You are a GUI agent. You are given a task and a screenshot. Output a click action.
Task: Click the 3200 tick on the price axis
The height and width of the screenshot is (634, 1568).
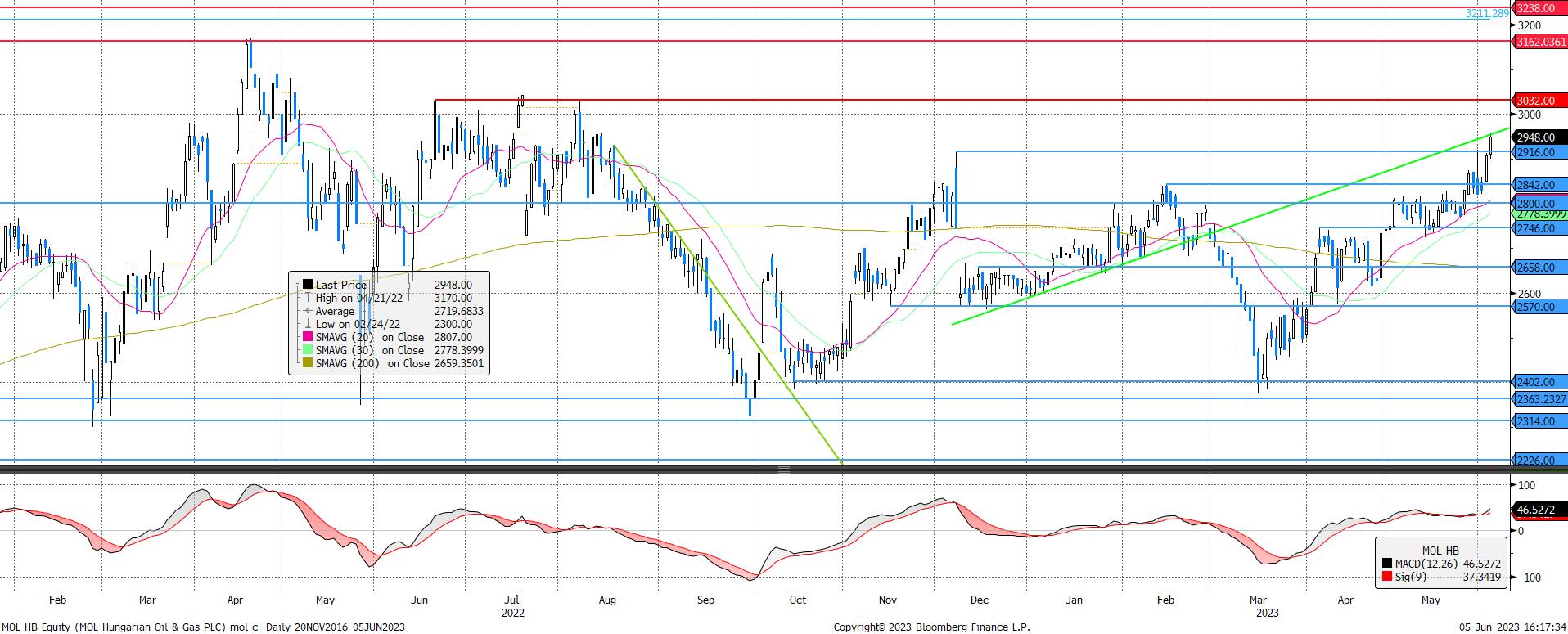coord(1529,25)
